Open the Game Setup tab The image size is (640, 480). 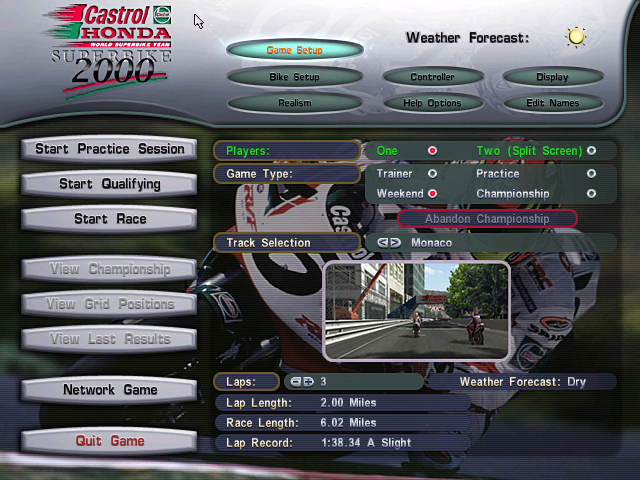295,50
